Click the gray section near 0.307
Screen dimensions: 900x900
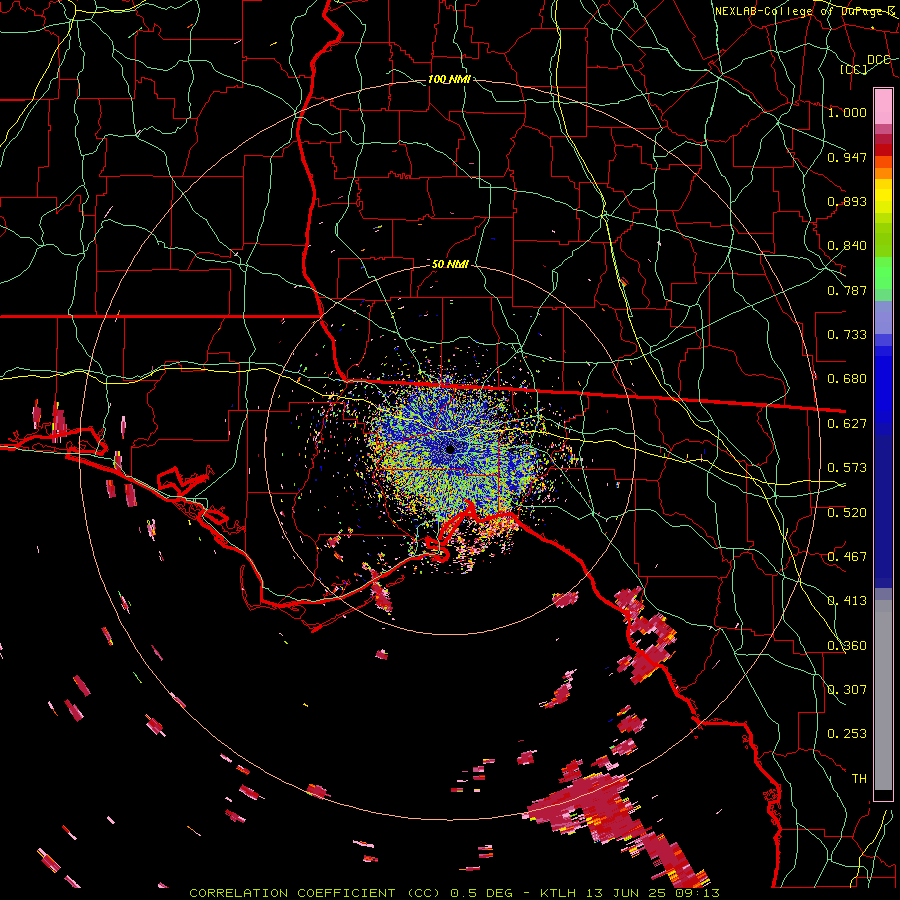883,695
